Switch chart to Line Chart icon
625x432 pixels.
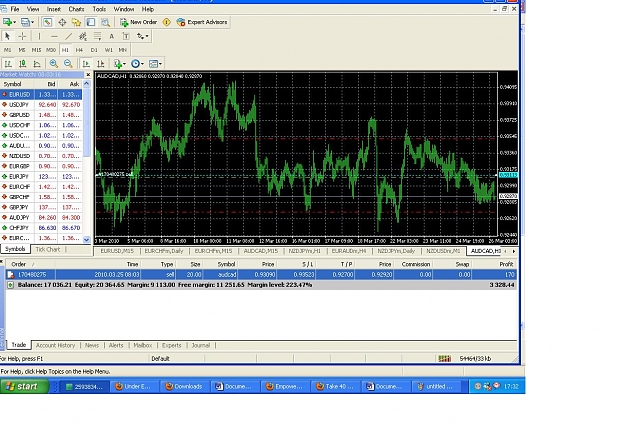click(37, 64)
